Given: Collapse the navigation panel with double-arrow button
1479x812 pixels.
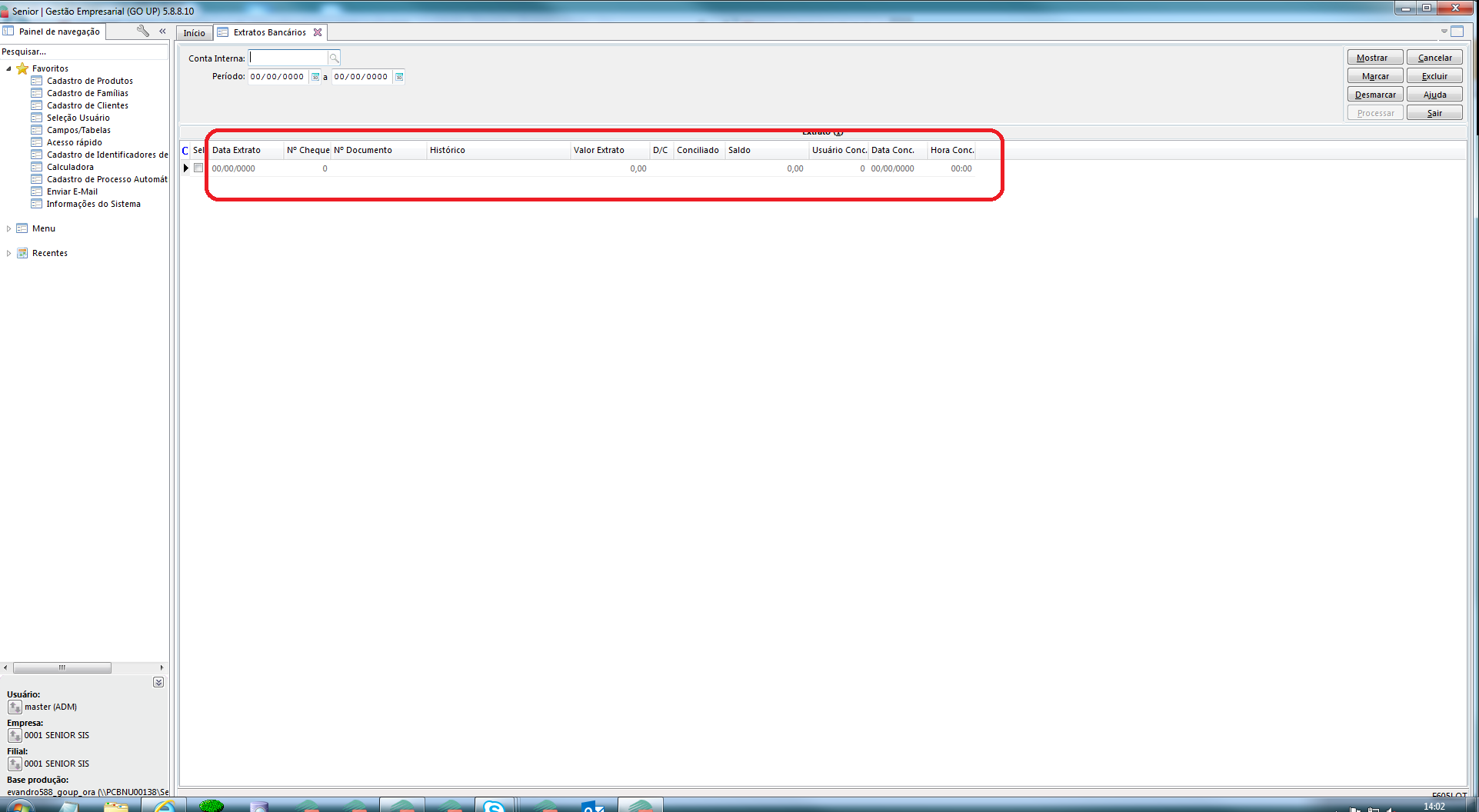Looking at the screenshot, I should coord(162,31).
